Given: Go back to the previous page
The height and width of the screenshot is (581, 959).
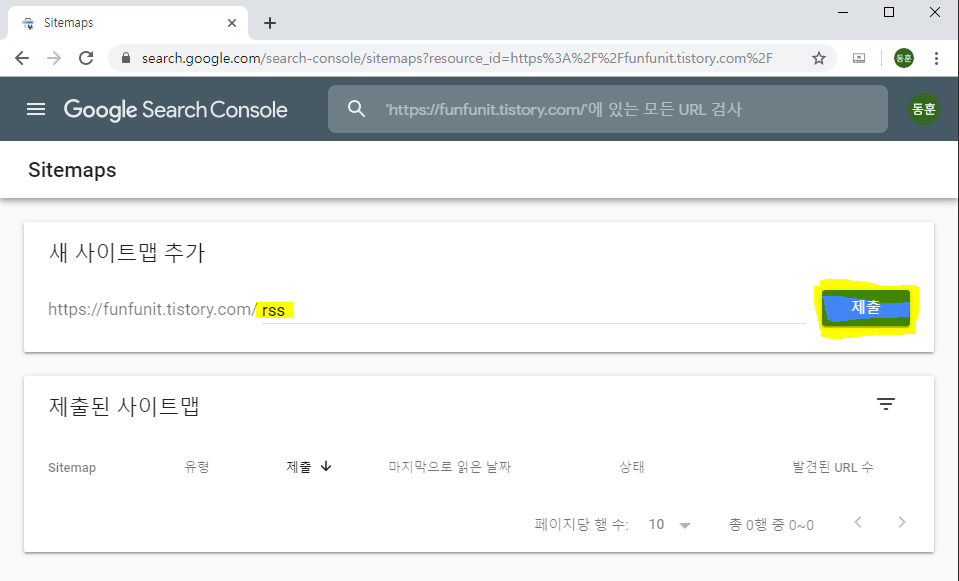Looking at the screenshot, I should click(x=22, y=58).
